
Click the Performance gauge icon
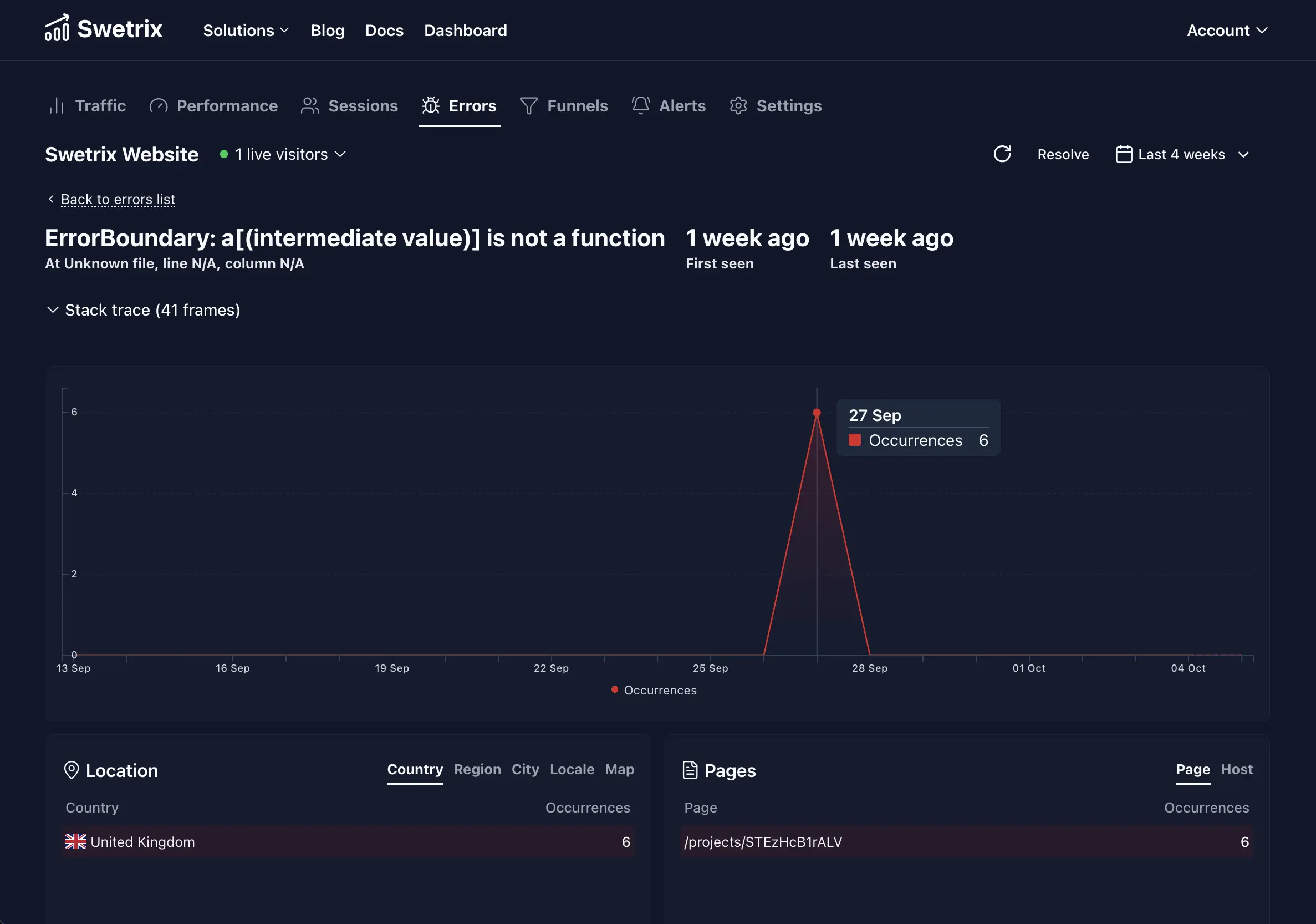point(158,105)
